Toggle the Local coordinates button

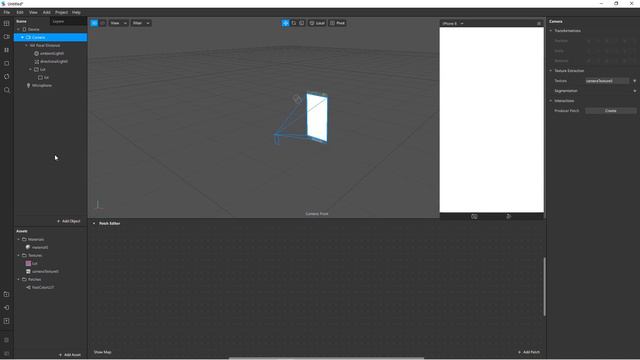(317, 23)
